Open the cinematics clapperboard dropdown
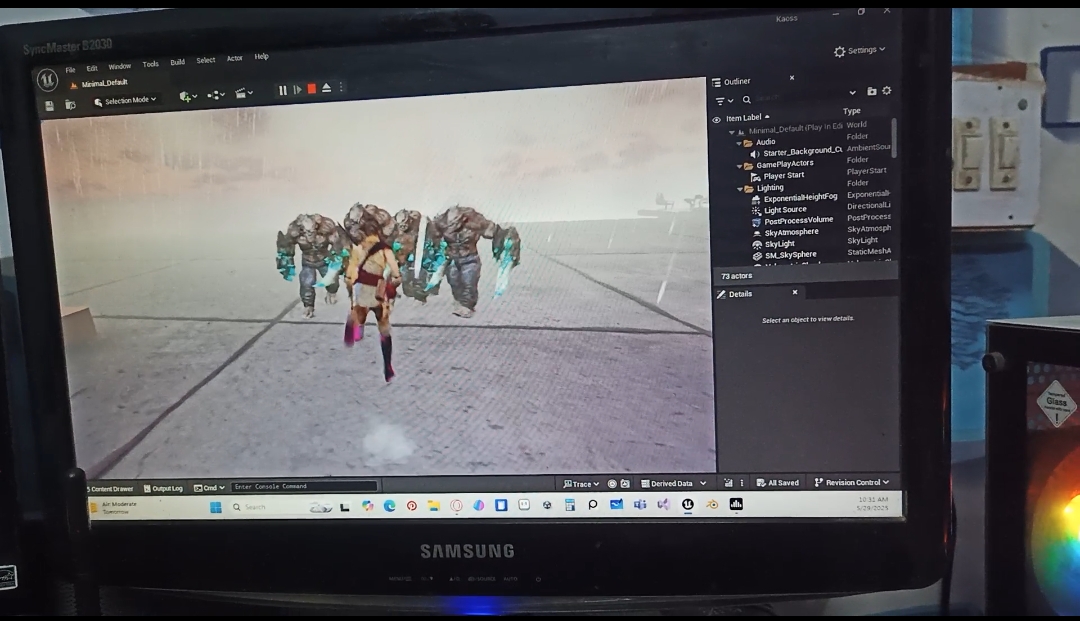Screen dimensions: 1080x621 tap(243, 94)
